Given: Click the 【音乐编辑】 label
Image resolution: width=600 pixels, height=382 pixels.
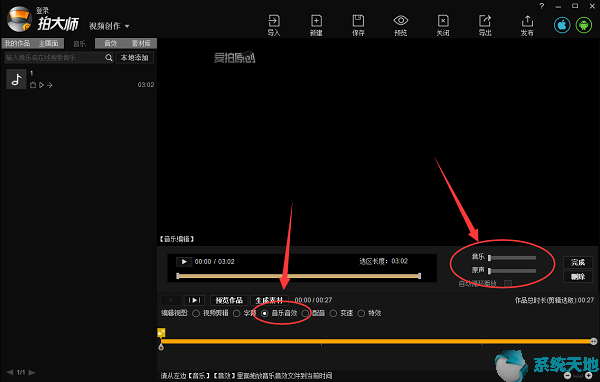Looking at the screenshot, I should pyautogui.click(x=177, y=239).
